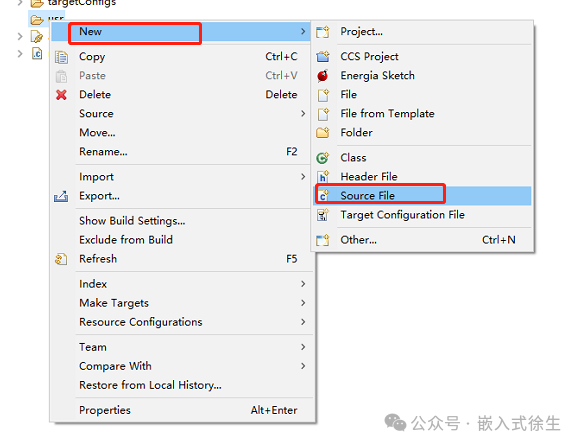Expand the Source submenu arrow
The width and height of the screenshot is (579, 446).
[303, 114]
